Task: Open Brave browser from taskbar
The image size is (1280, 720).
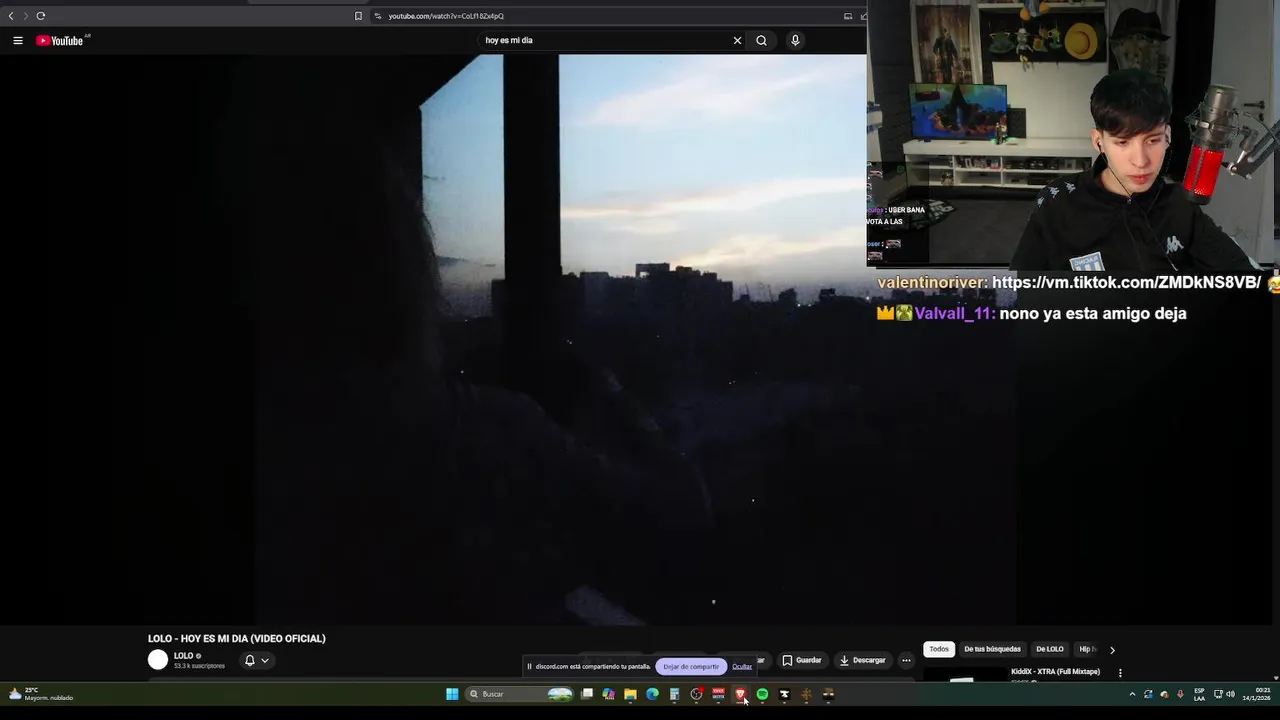Action: pyautogui.click(x=740, y=694)
